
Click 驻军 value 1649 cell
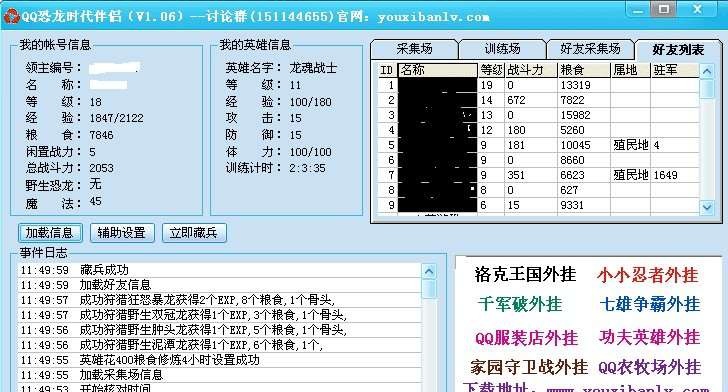(675, 175)
